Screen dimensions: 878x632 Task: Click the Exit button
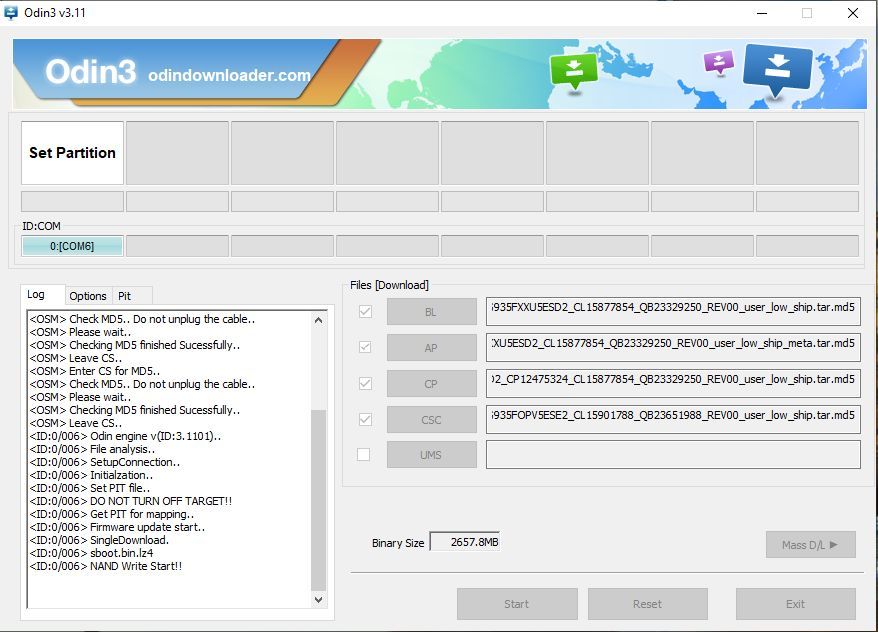click(795, 604)
